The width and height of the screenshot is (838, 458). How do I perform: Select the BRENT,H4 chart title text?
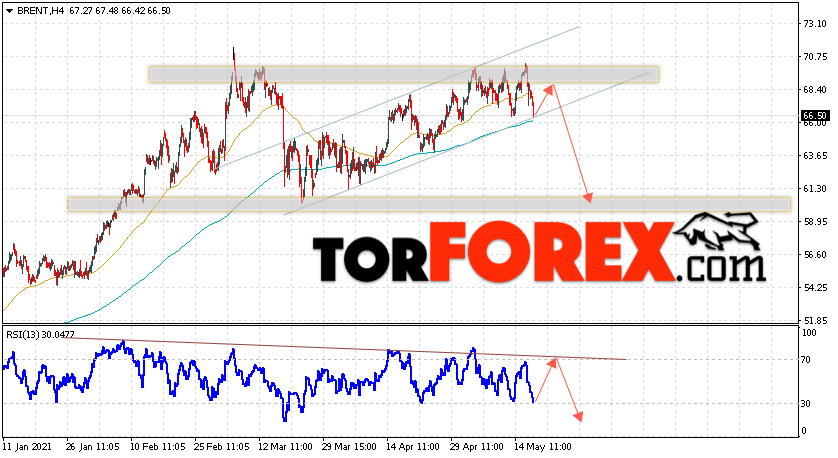[x=41, y=11]
